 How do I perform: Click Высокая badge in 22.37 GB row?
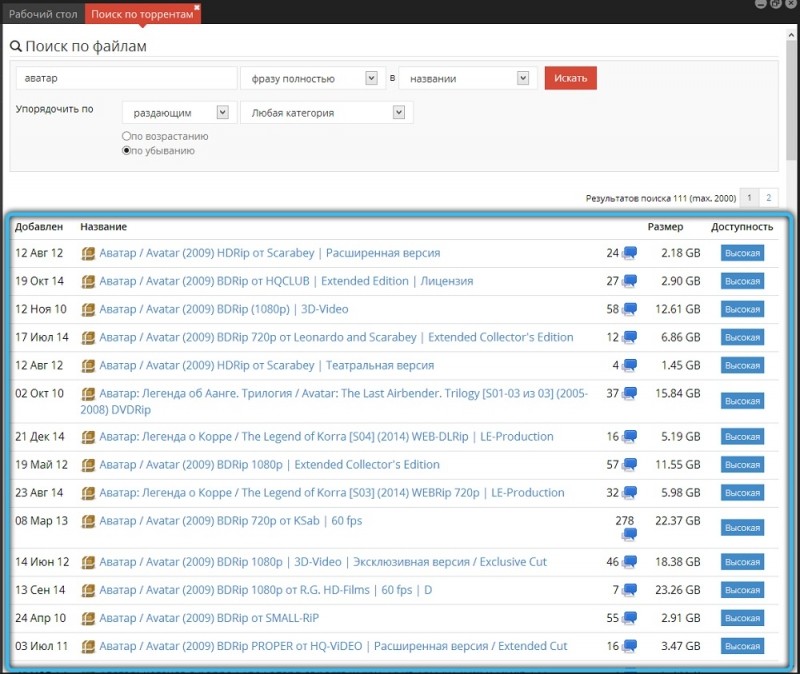click(742, 528)
